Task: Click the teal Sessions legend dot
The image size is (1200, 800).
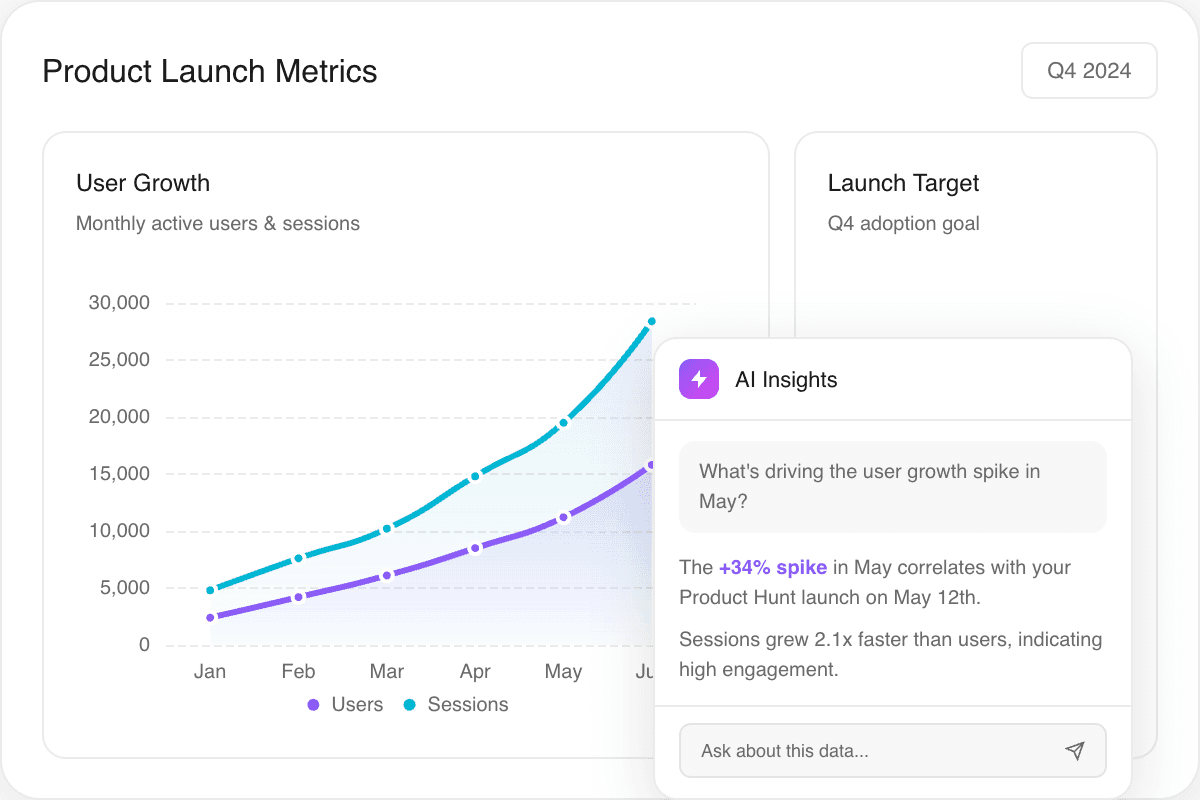Action: 409,705
